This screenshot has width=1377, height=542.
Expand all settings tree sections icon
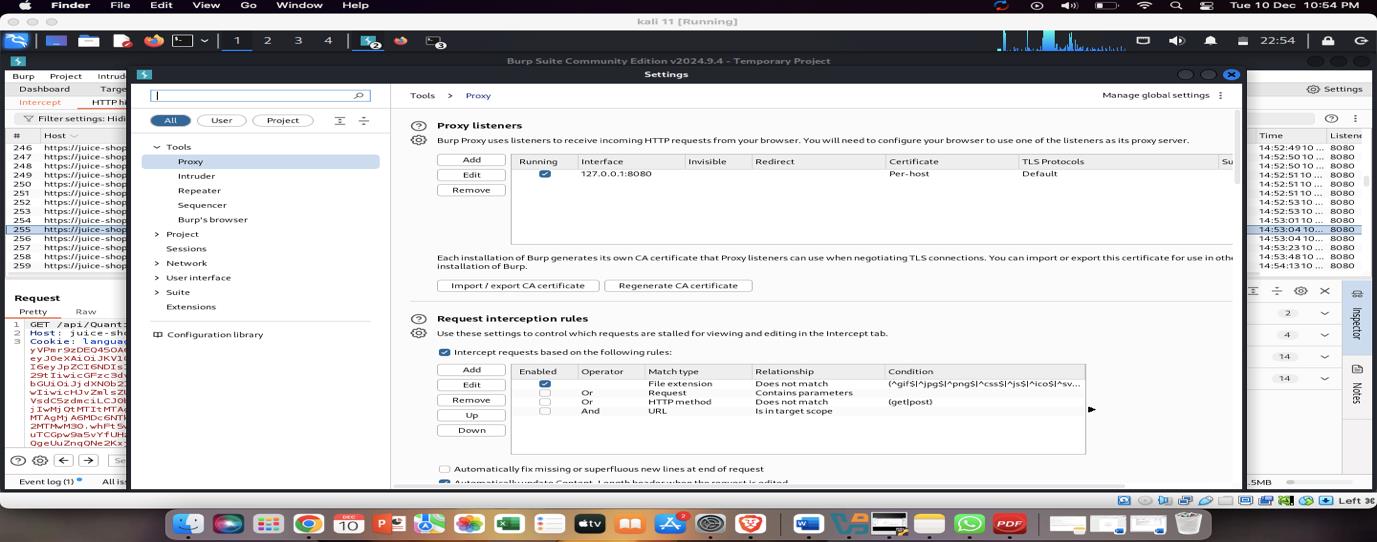(340, 120)
